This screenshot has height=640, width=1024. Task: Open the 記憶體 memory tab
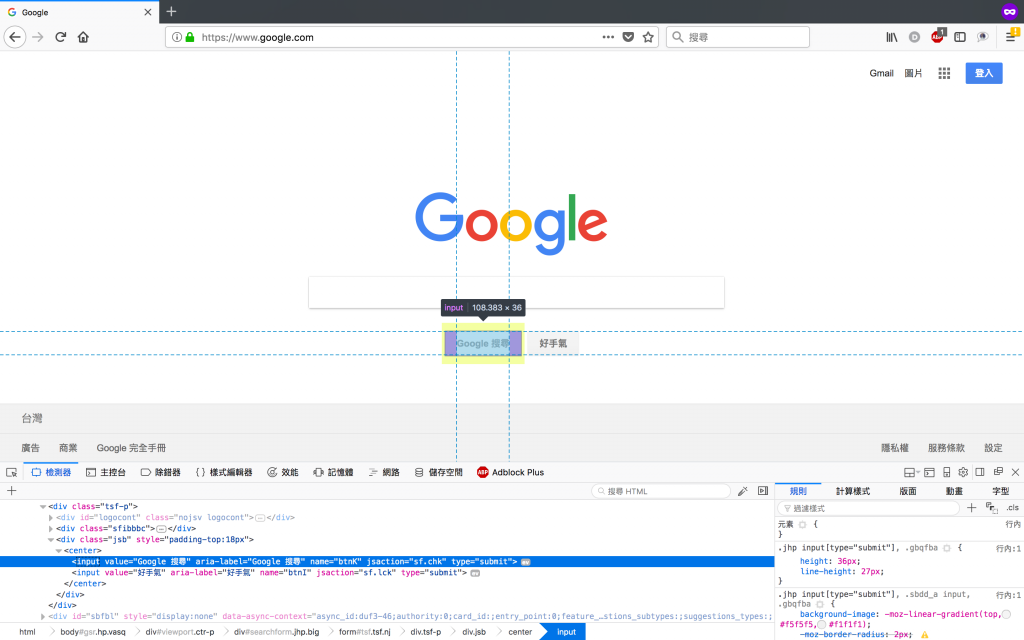tap(333, 472)
